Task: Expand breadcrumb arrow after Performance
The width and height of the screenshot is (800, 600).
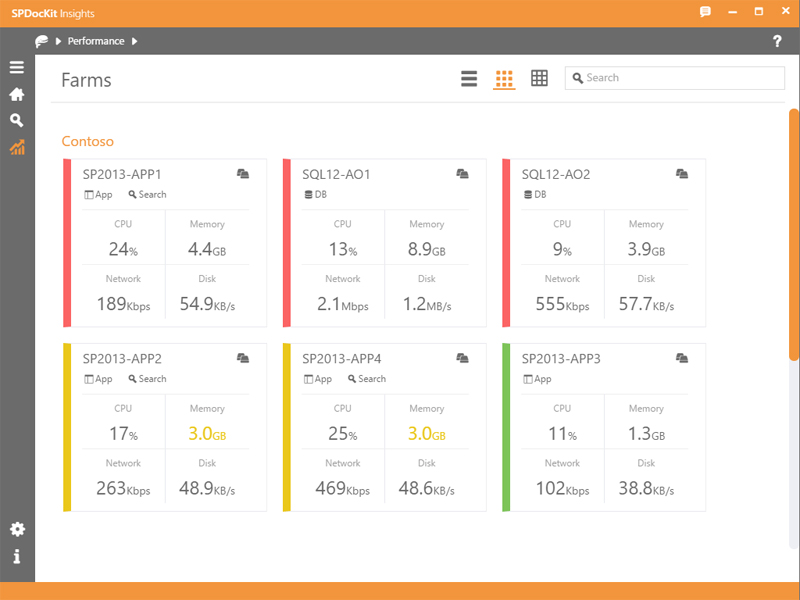Action: [x=135, y=41]
